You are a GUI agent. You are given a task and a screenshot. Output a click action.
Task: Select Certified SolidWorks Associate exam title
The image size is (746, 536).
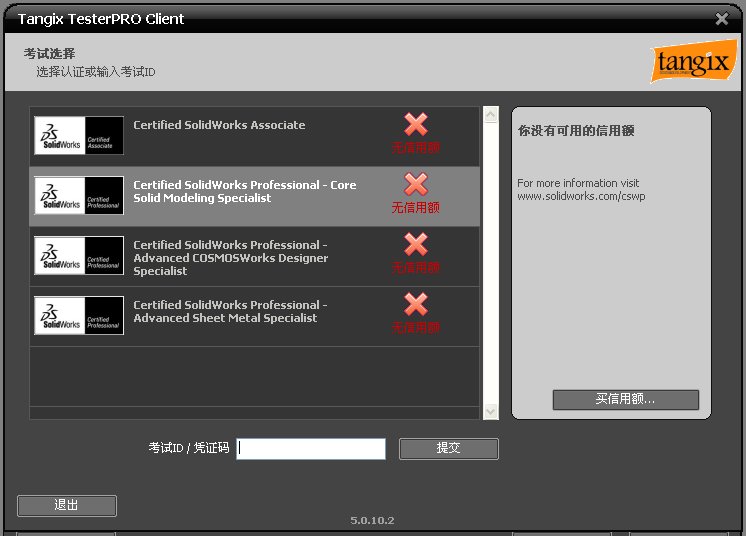pos(219,125)
